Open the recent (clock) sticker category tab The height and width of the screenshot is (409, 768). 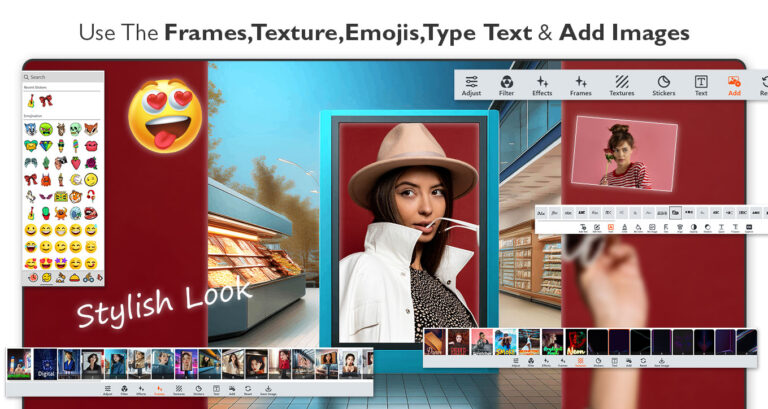click(x=30, y=276)
